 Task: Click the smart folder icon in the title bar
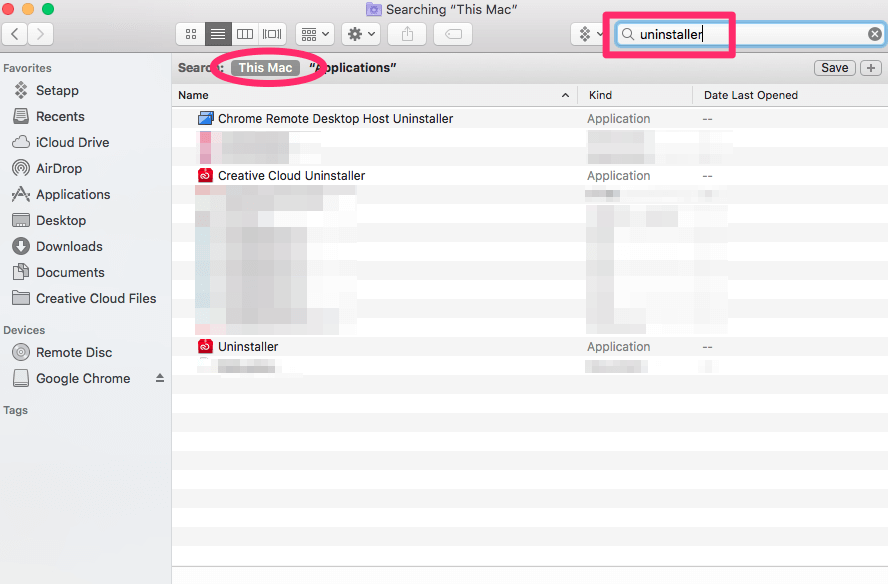tap(374, 9)
